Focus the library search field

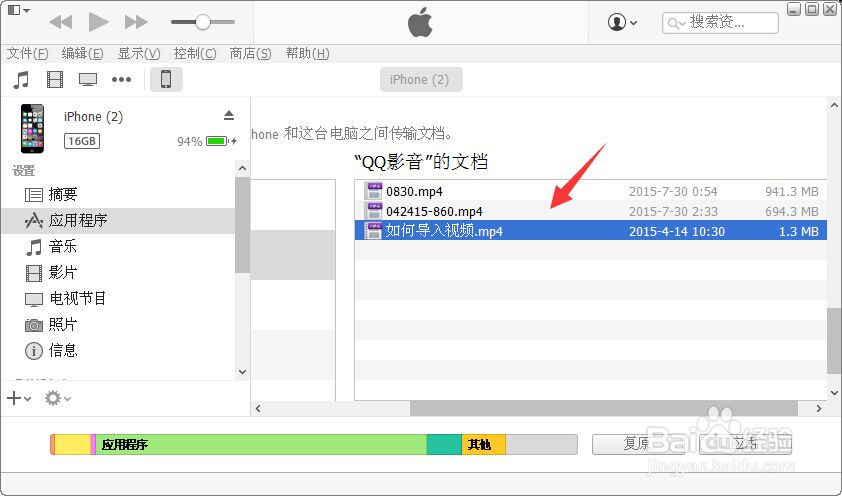720,23
